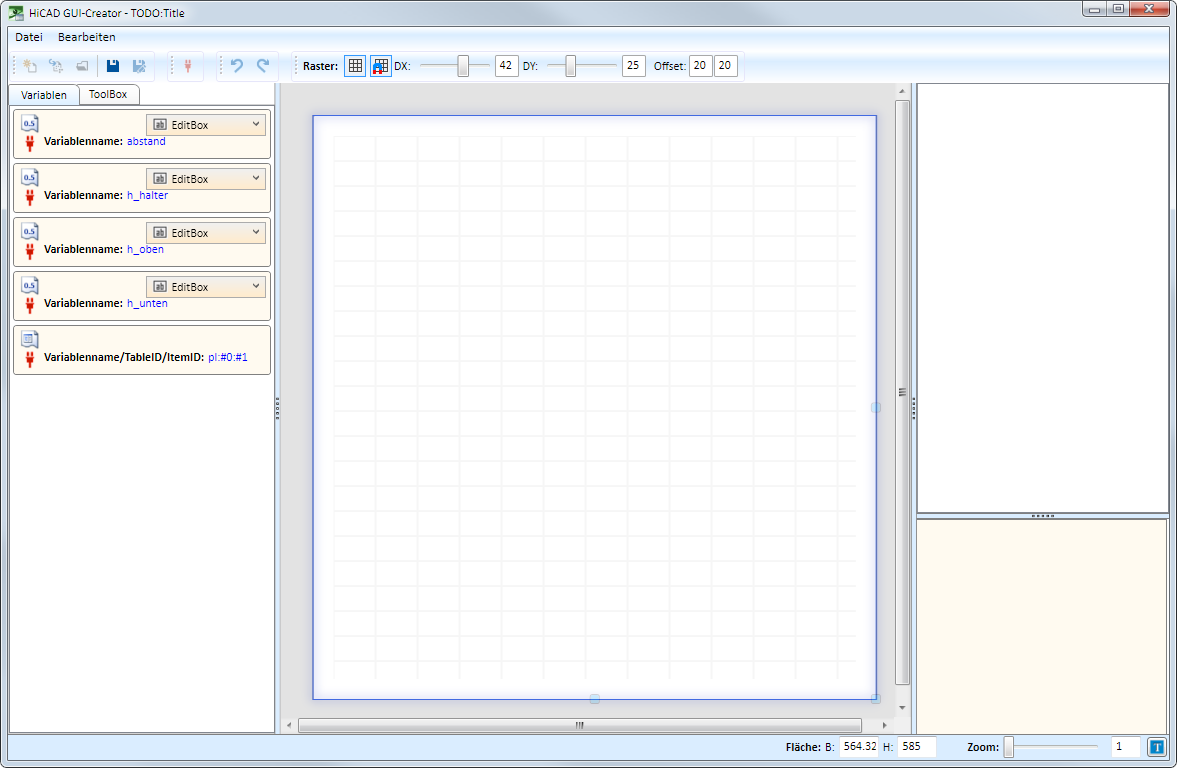Open the Bearbeiten menu
1177x768 pixels.
[x=87, y=37]
